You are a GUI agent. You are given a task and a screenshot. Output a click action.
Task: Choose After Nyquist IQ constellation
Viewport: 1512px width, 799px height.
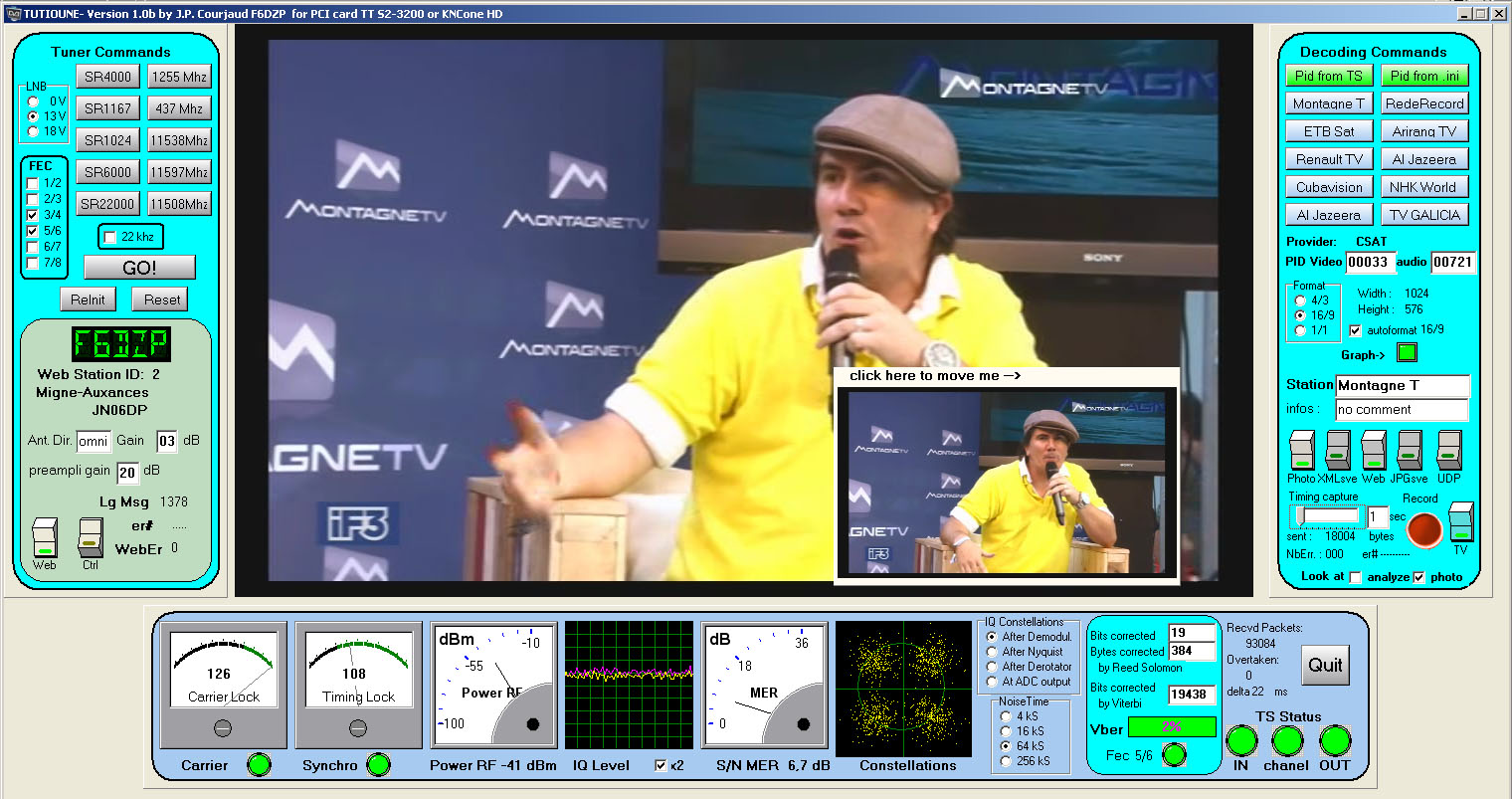tap(992, 652)
